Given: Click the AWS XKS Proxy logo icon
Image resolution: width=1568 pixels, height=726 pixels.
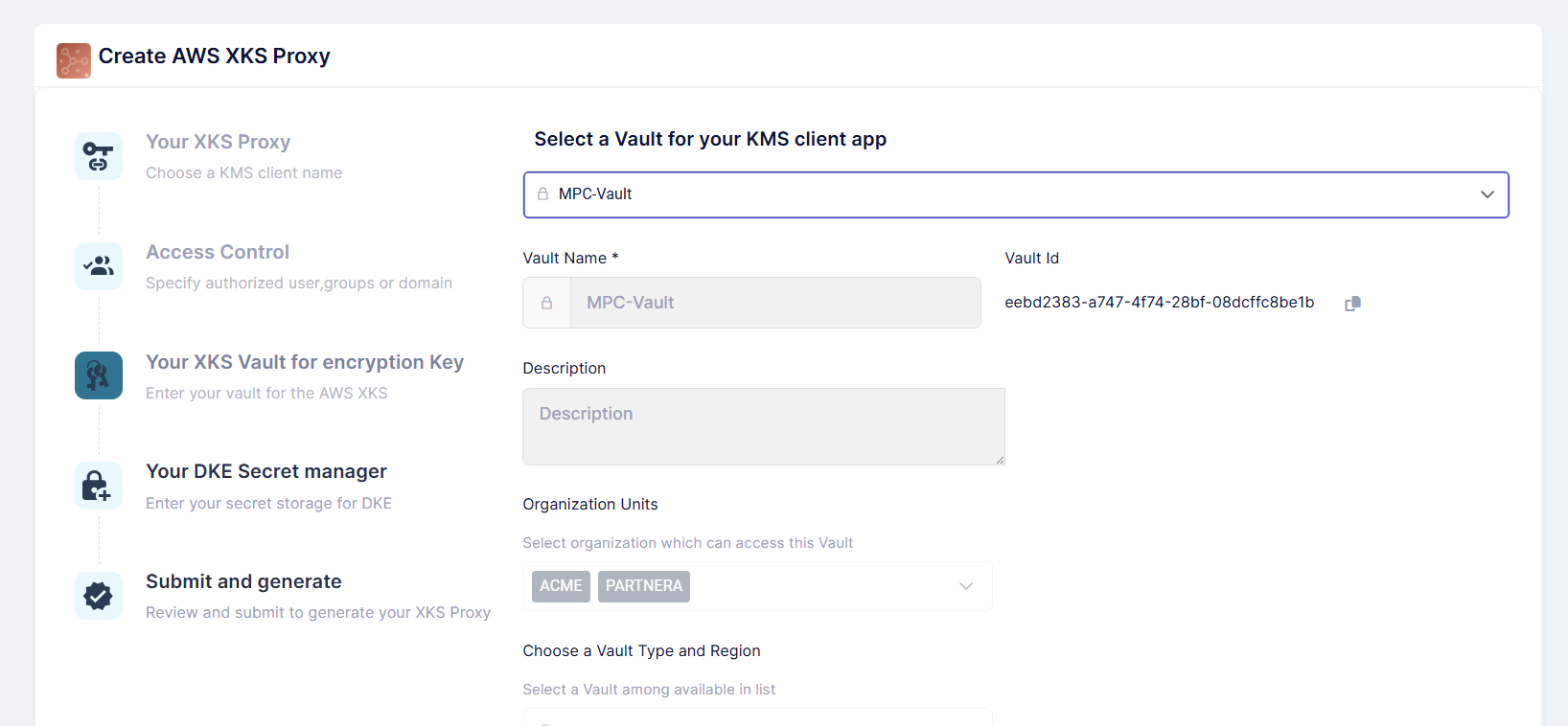Looking at the screenshot, I should (x=74, y=60).
